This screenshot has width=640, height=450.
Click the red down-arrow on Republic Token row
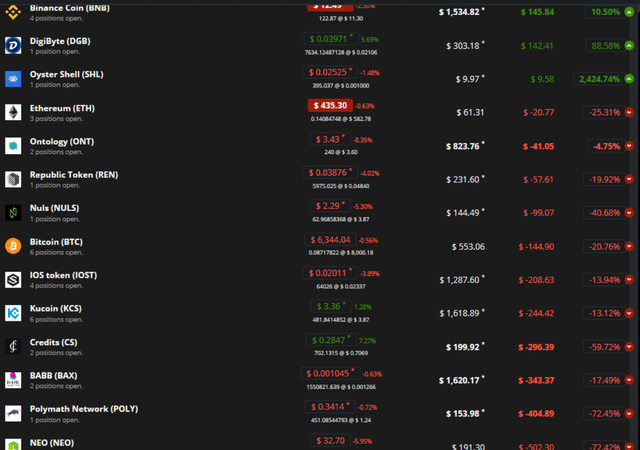629,179
